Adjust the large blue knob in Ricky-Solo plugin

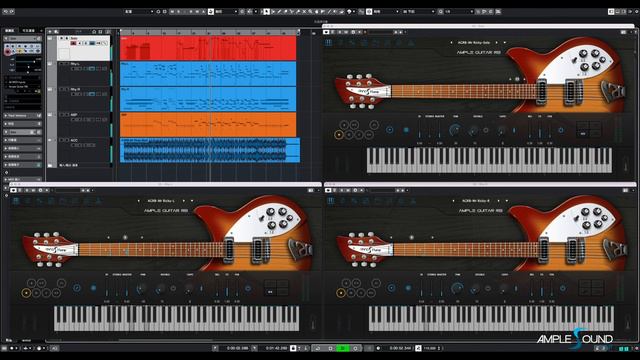(454, 130)
